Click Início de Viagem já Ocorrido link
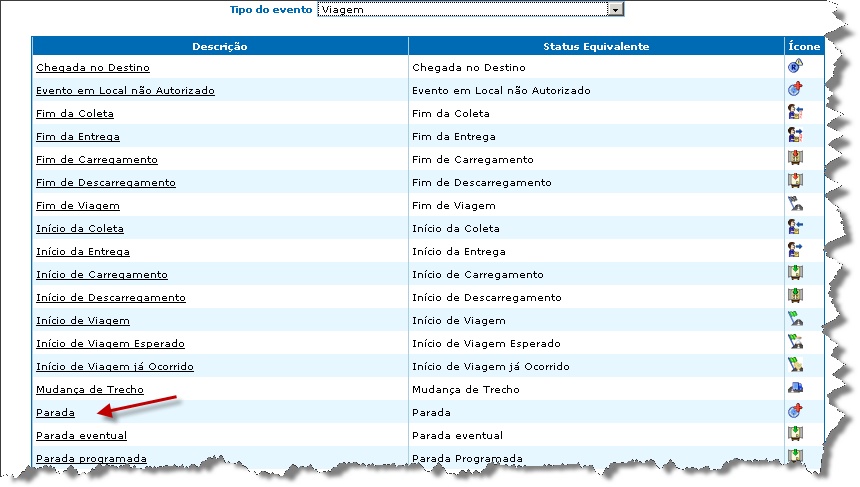The width and height of the screenshot is (860, 487). [115, 367]
